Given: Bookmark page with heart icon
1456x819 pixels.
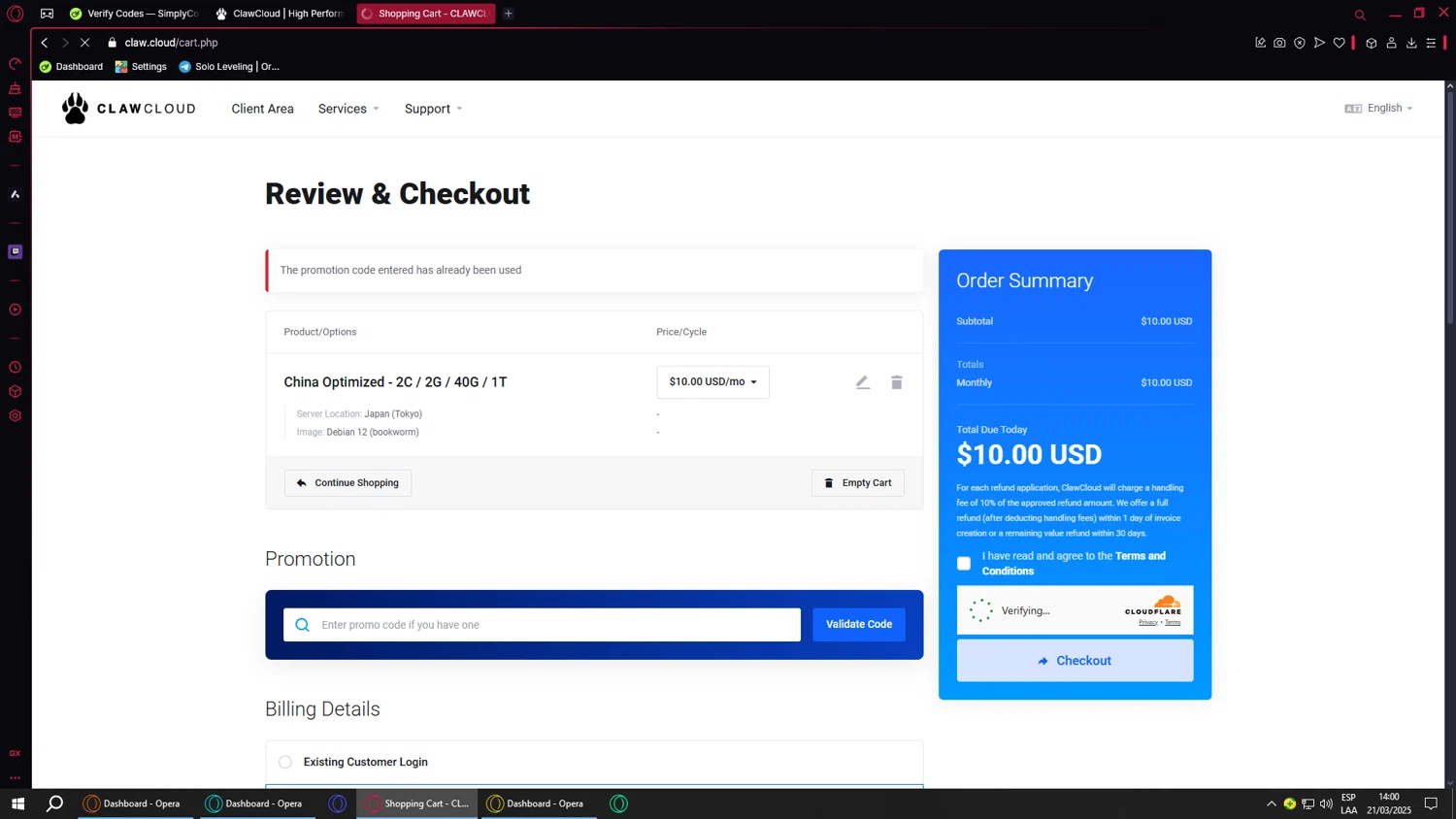Looking at the screenshot, I should 1339,43.
